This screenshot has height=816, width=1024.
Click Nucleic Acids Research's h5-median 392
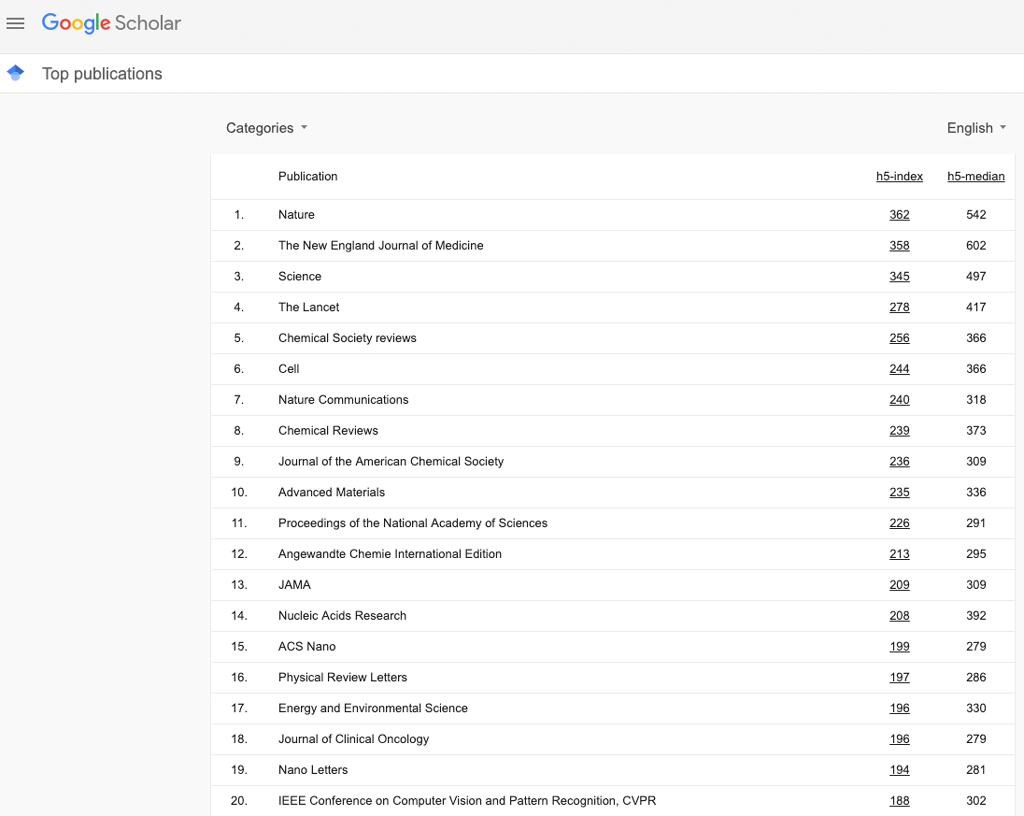976,616
